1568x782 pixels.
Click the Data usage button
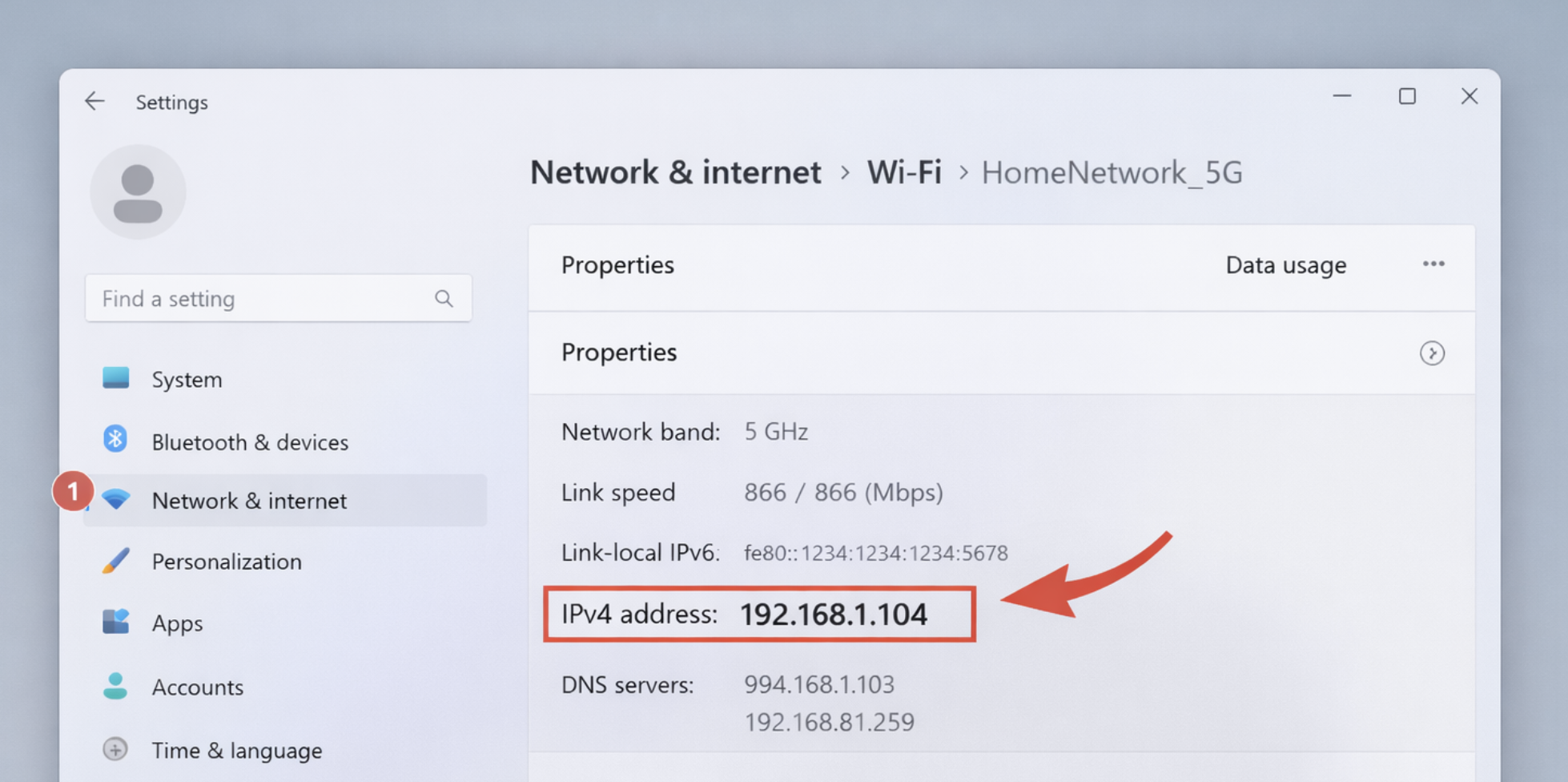tap(1285, 265)
